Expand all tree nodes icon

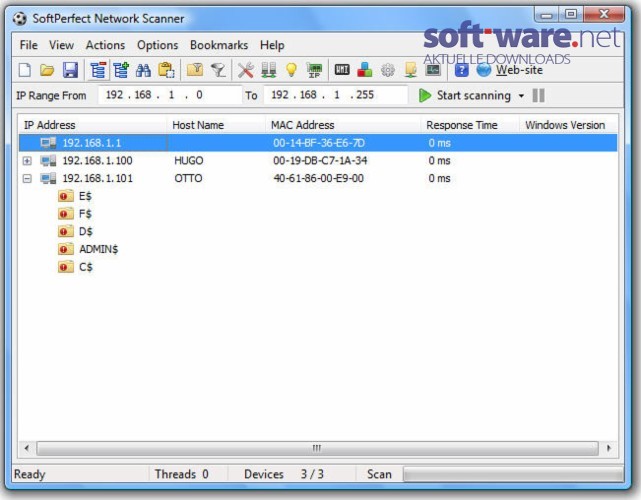click(x=121, y=70)
